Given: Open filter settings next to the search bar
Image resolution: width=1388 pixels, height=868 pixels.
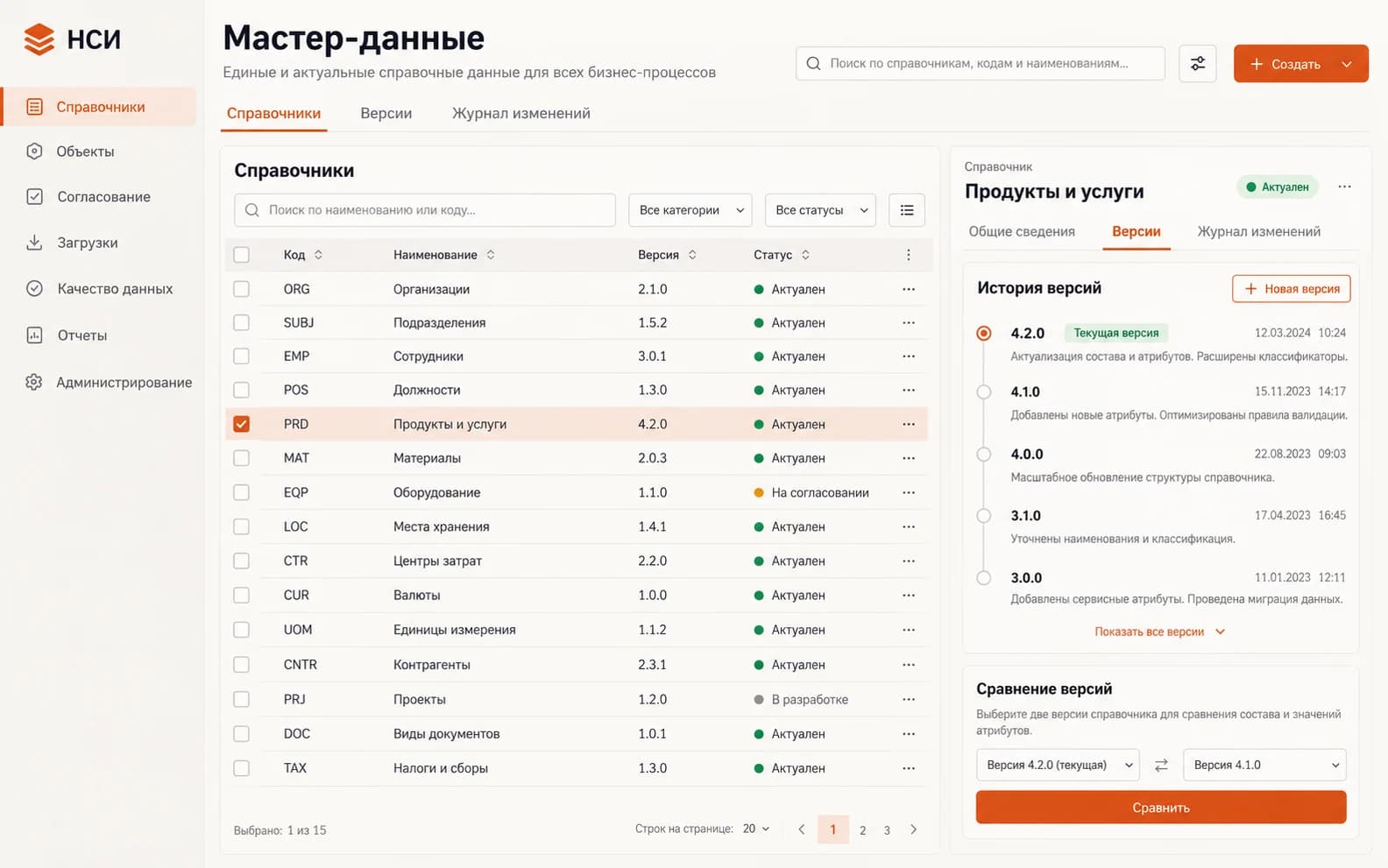Looking at the screenshot, I should (1197, 64).
